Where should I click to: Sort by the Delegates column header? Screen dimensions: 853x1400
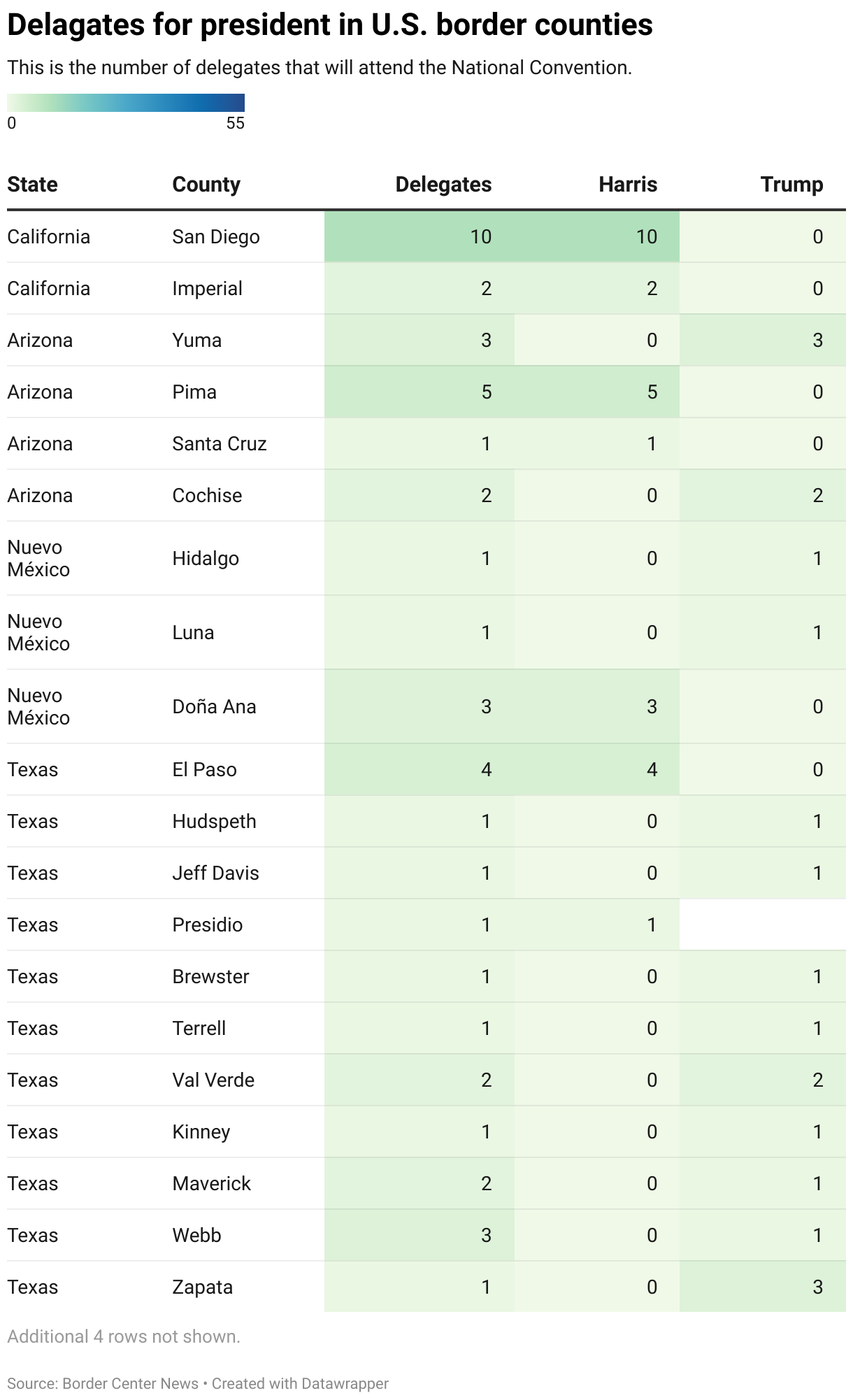(443, 185)
